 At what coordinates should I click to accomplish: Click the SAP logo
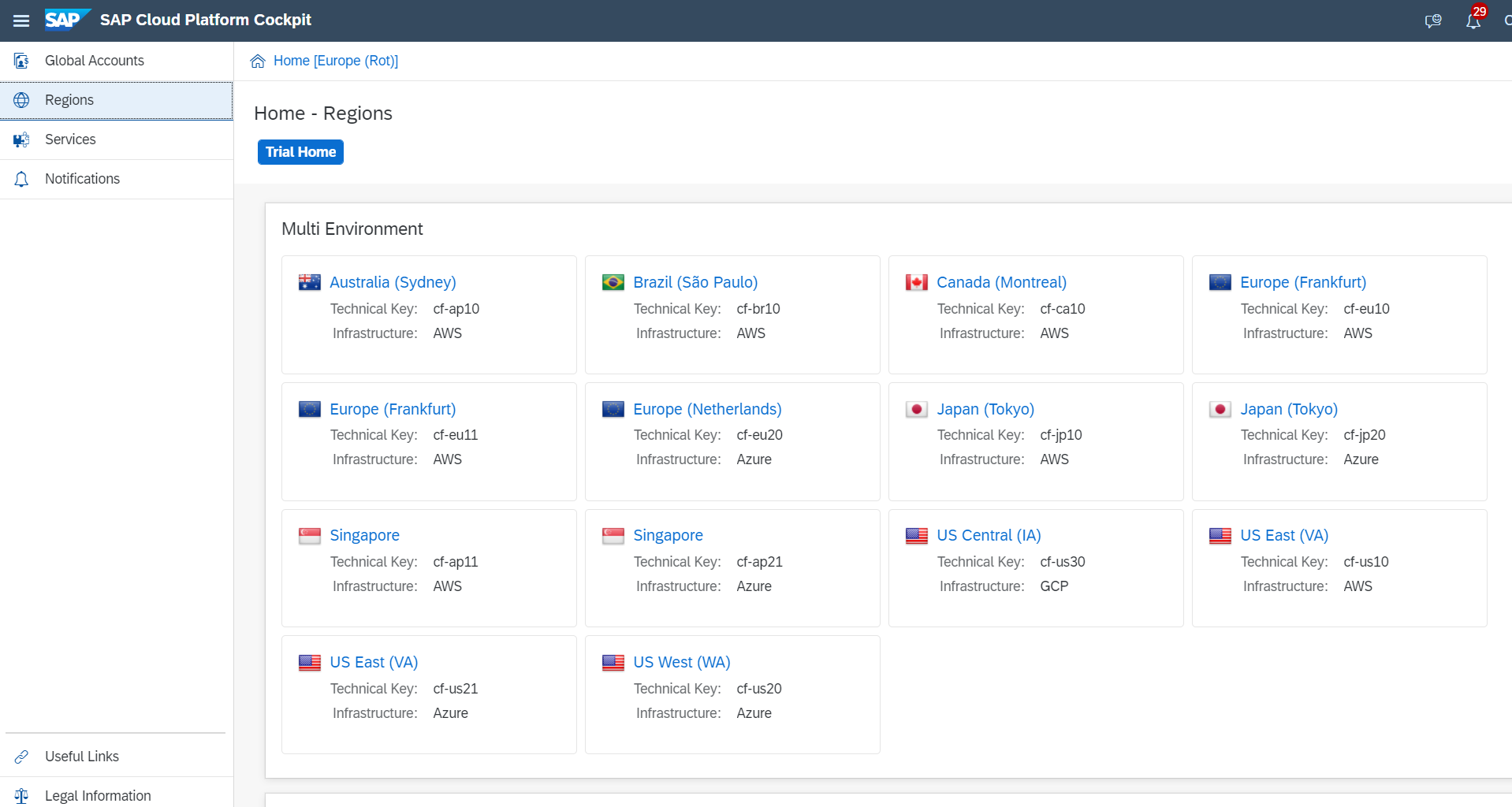(68, 20)
